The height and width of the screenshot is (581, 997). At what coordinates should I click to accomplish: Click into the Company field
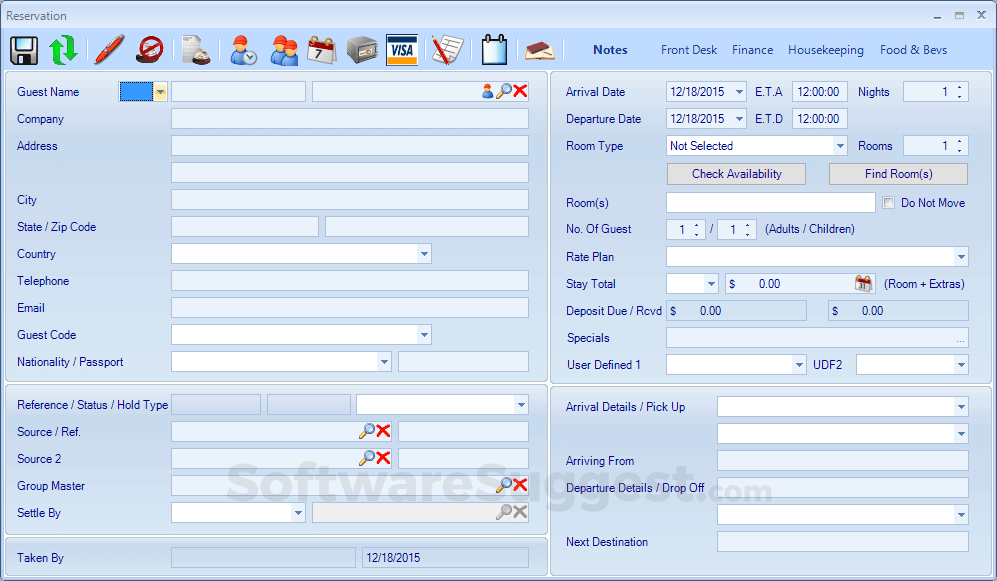pyautogui.click(x=350, y=119)
